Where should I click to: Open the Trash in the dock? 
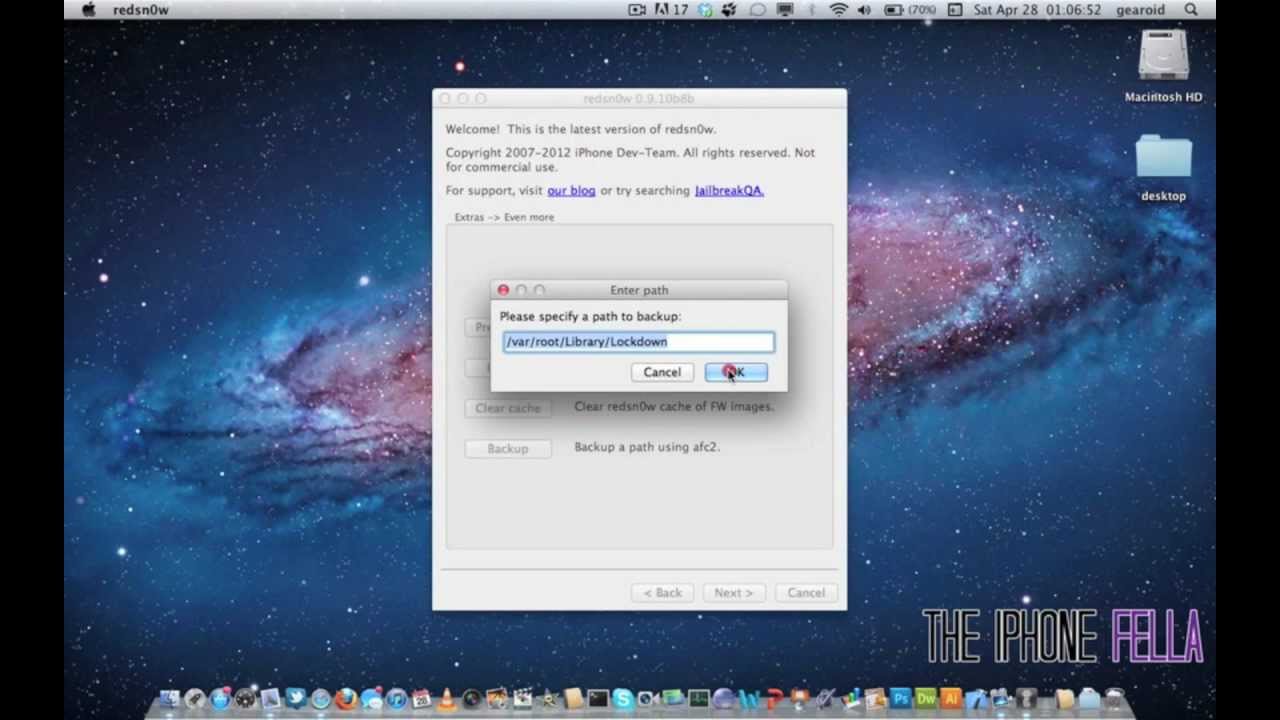(1115, 698)
